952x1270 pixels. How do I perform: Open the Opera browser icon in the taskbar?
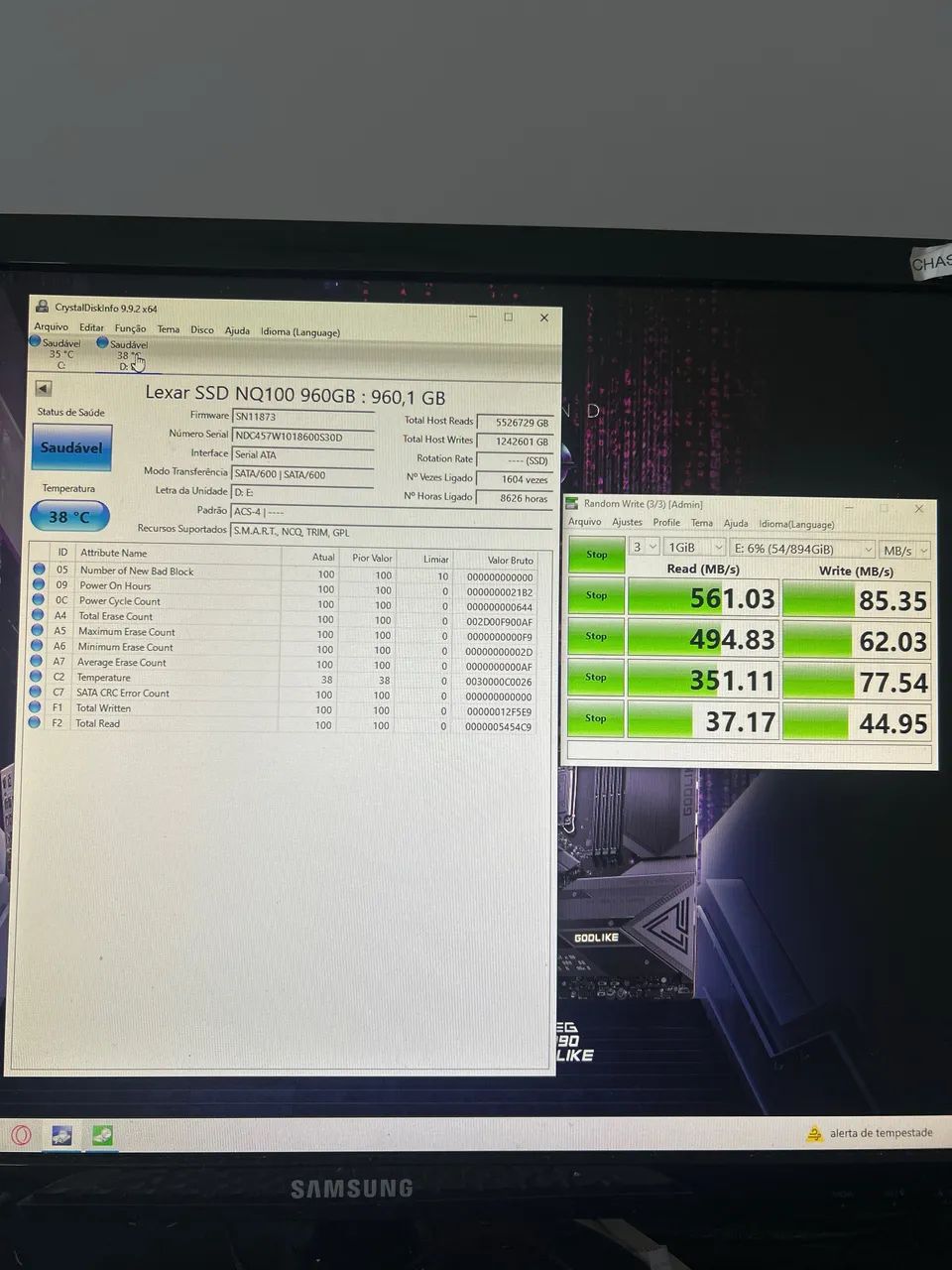point(21,1135)
